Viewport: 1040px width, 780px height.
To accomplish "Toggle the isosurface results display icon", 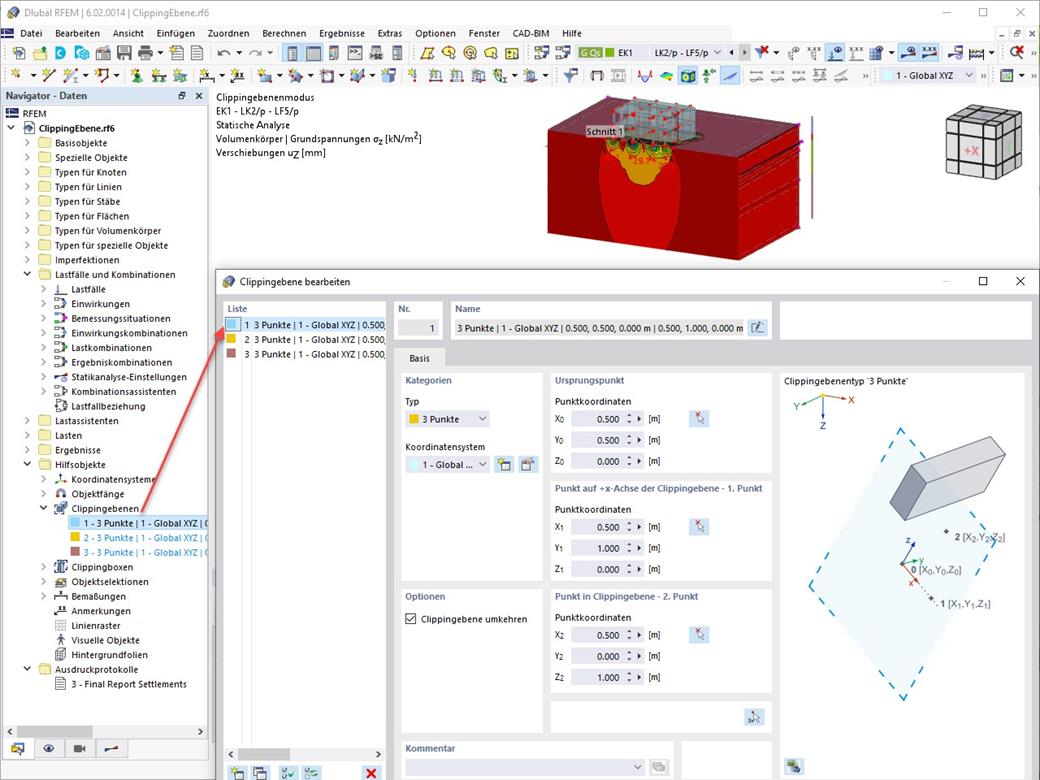I will pyautogui.click(x=666, y=76).
